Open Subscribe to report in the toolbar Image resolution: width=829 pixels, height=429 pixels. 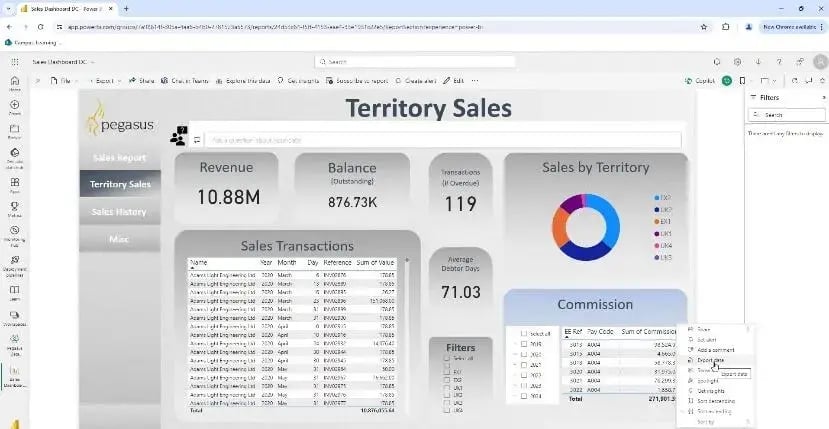(356, 81)
